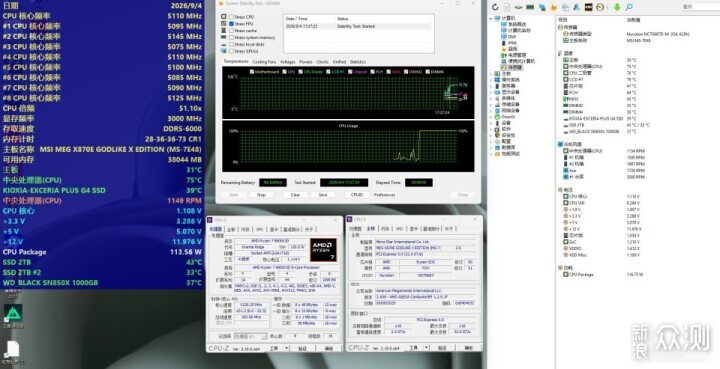Collapse the 计算机 tree node in AIDA64
Viewport: 720px width, 369px height.
pyautogui.click(x=491, y=18)
